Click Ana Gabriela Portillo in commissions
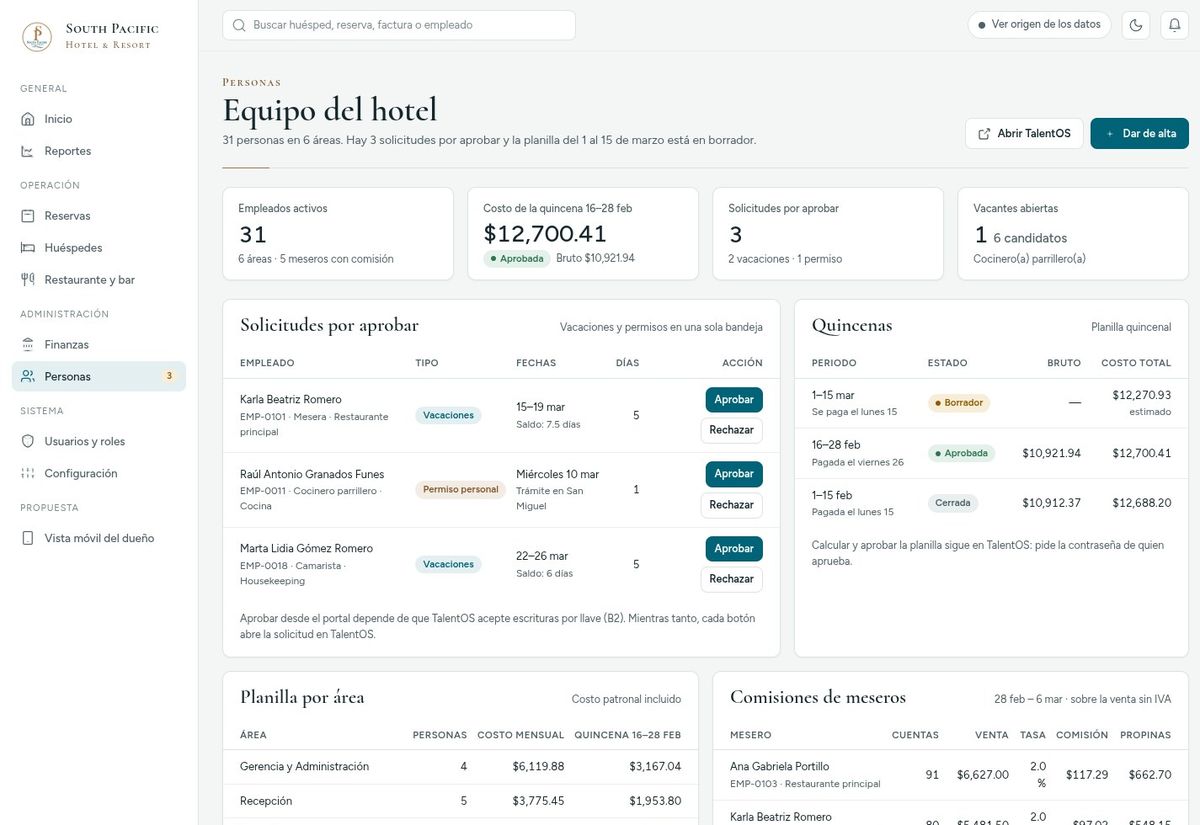 pyautogui.click(x=779, y=767)
